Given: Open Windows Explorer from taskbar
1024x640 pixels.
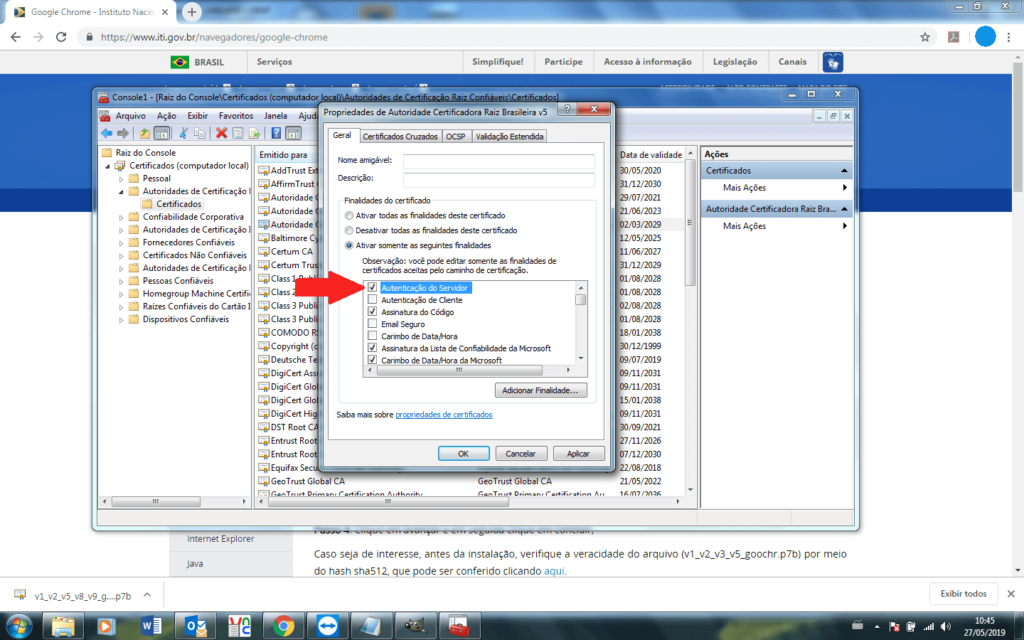Looking at the screenshot, I should pyautogui.click(x=63, y=626).
